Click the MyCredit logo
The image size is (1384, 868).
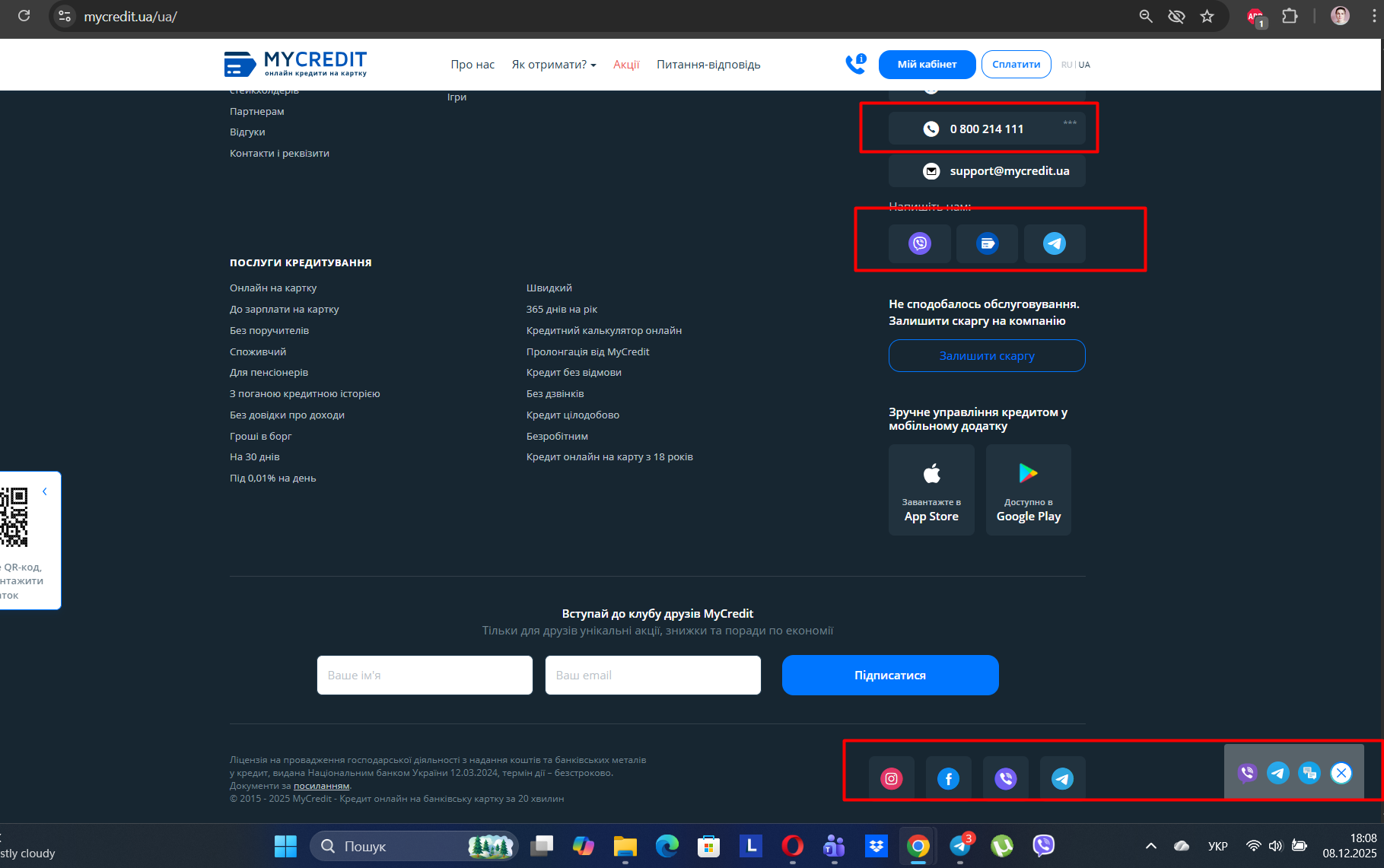[x=295, y=64]
